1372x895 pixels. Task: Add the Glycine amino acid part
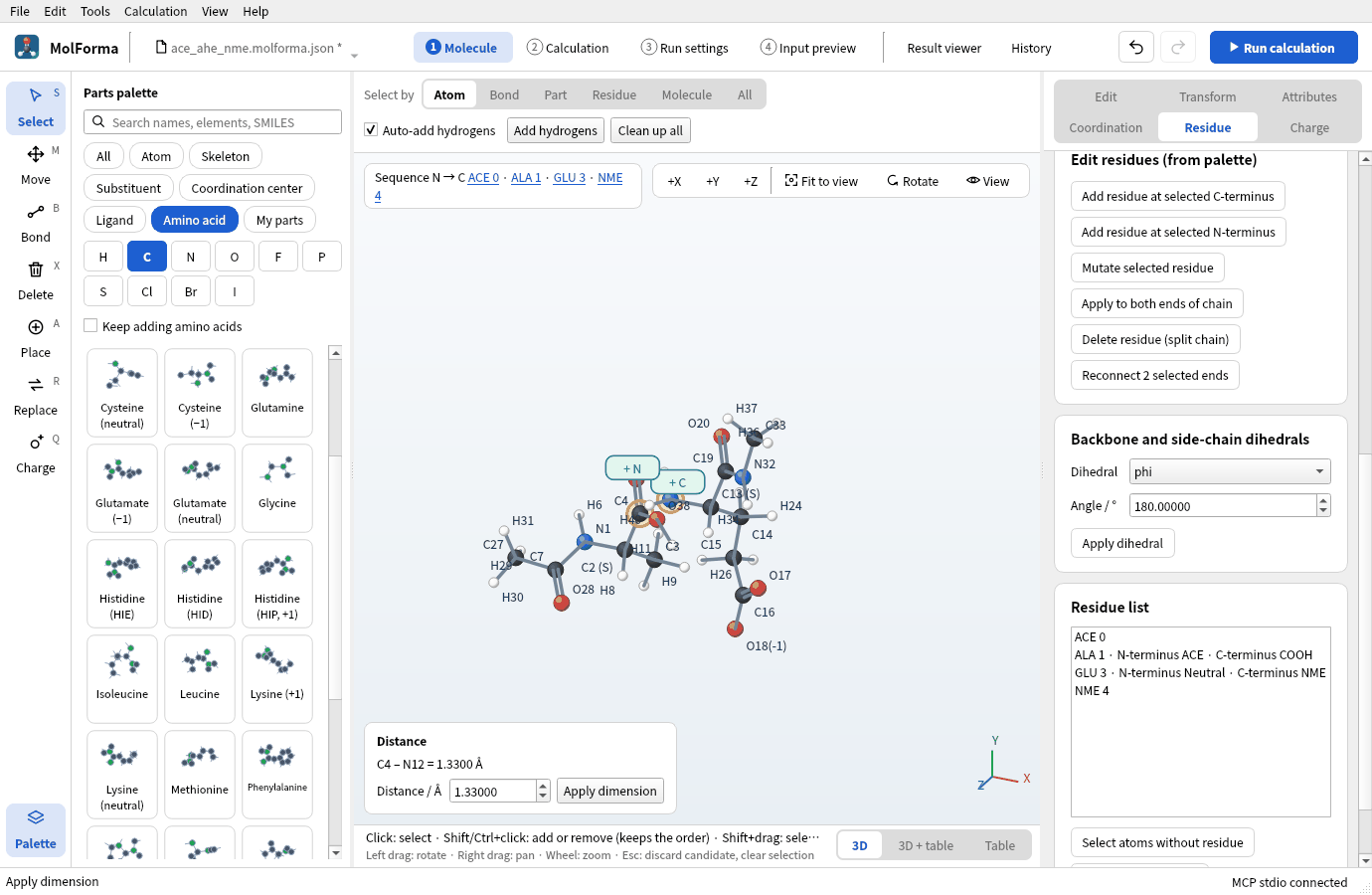coord(277,488)
